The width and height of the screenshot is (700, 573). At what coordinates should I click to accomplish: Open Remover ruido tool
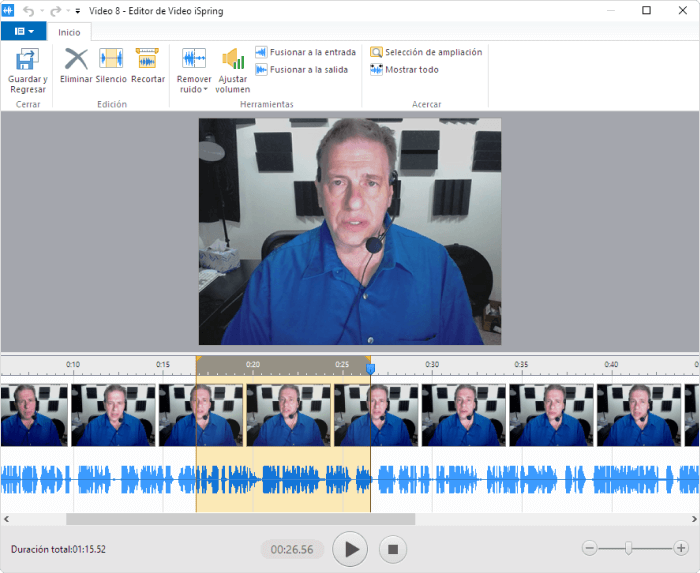(194, 71)
